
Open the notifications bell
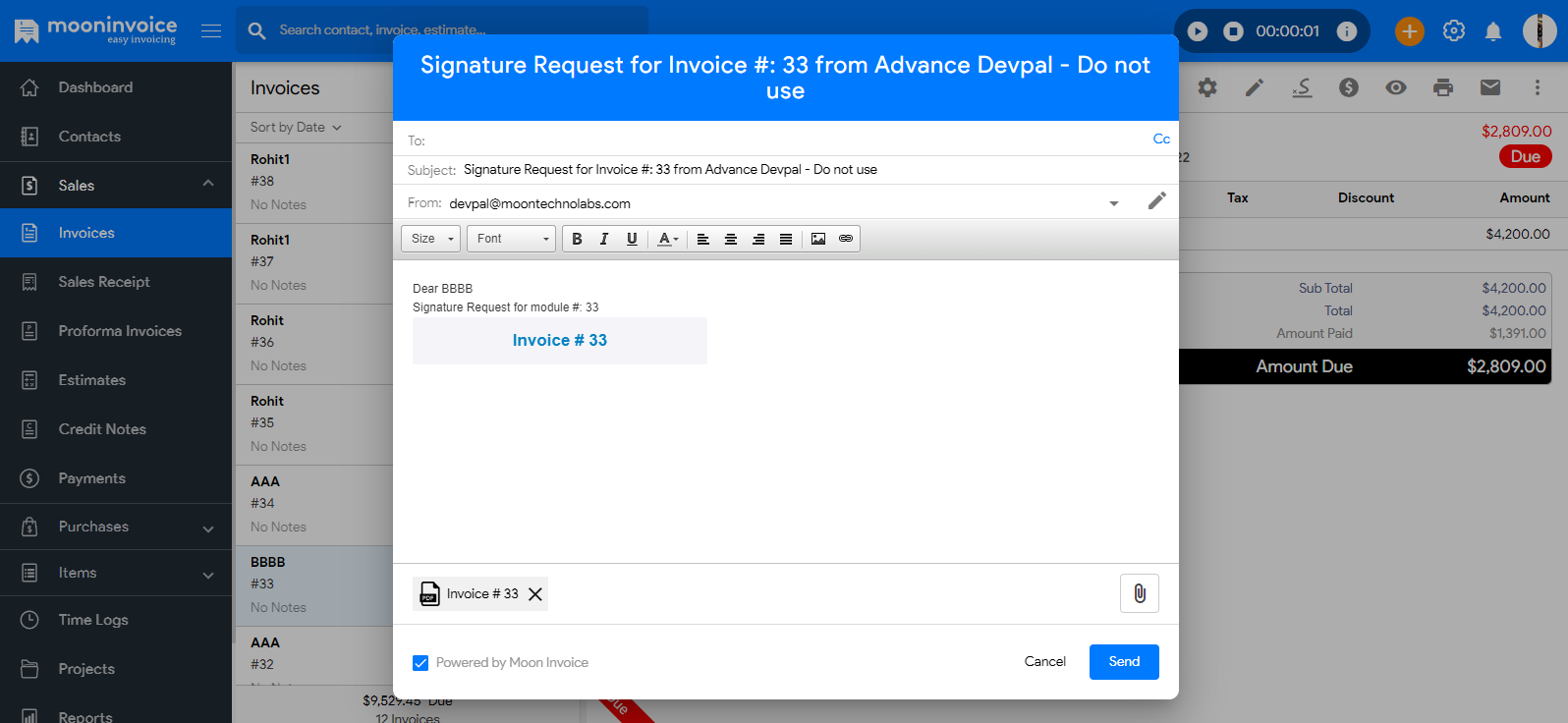1492,31
